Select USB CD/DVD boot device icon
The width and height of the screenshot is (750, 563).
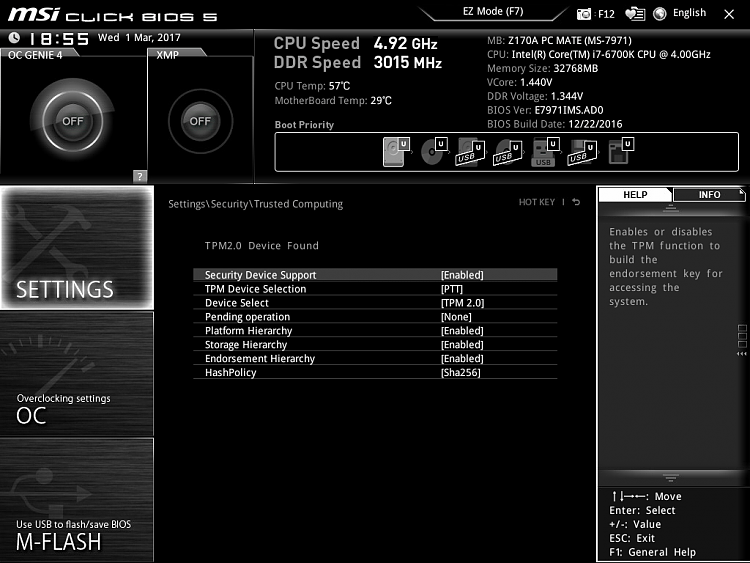coord(508,152)
